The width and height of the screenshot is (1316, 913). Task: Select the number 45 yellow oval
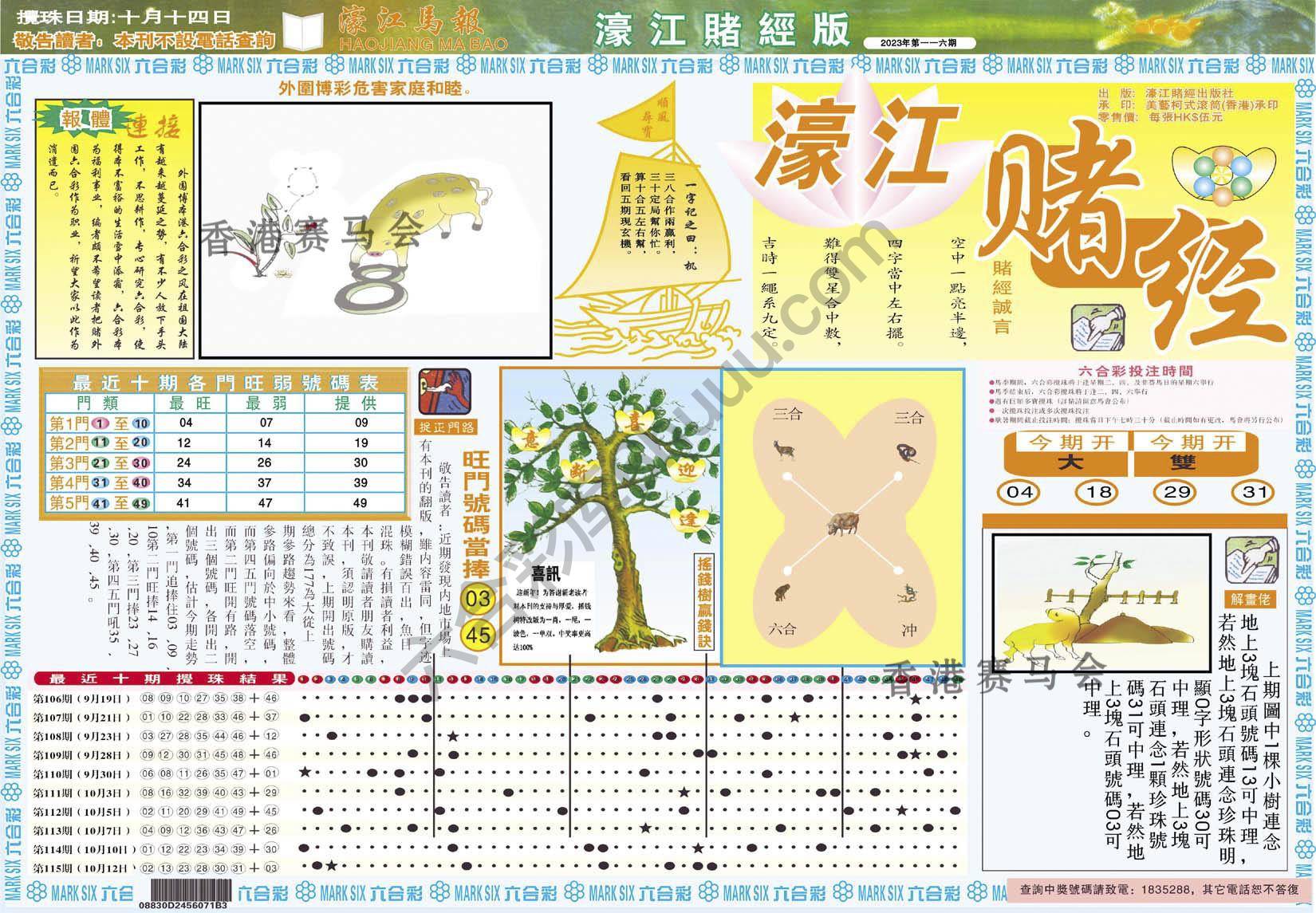click(x=480, y=636)
